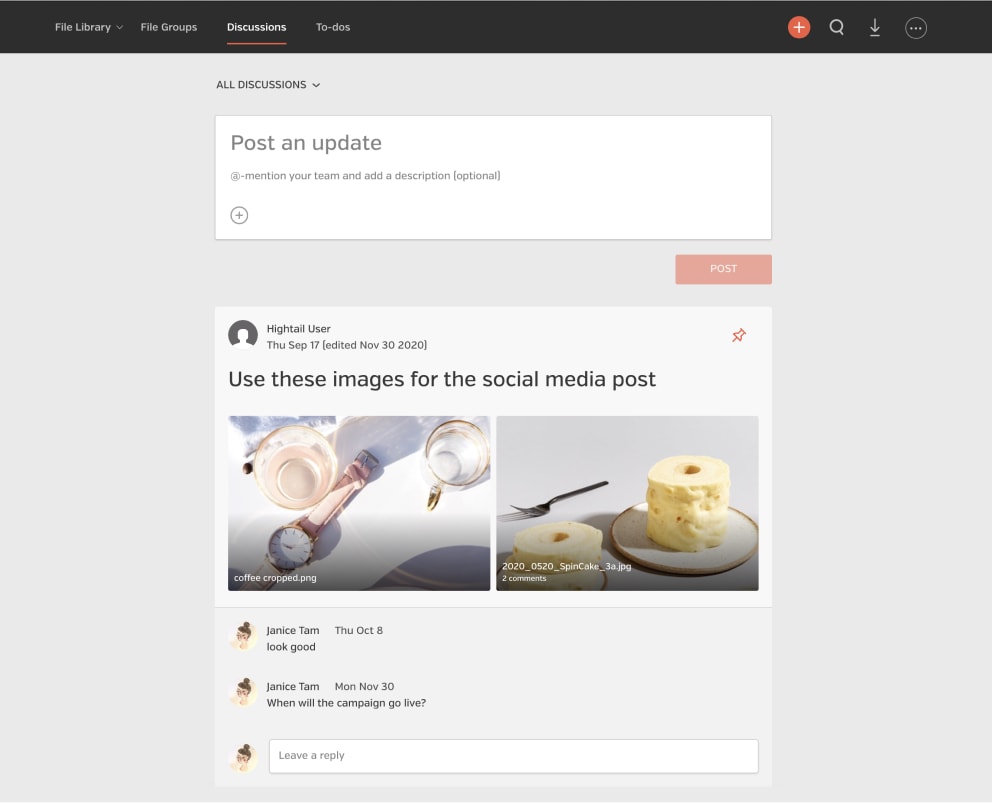Click the orange plus add button

pyautogui.click(x=798, y=28)
